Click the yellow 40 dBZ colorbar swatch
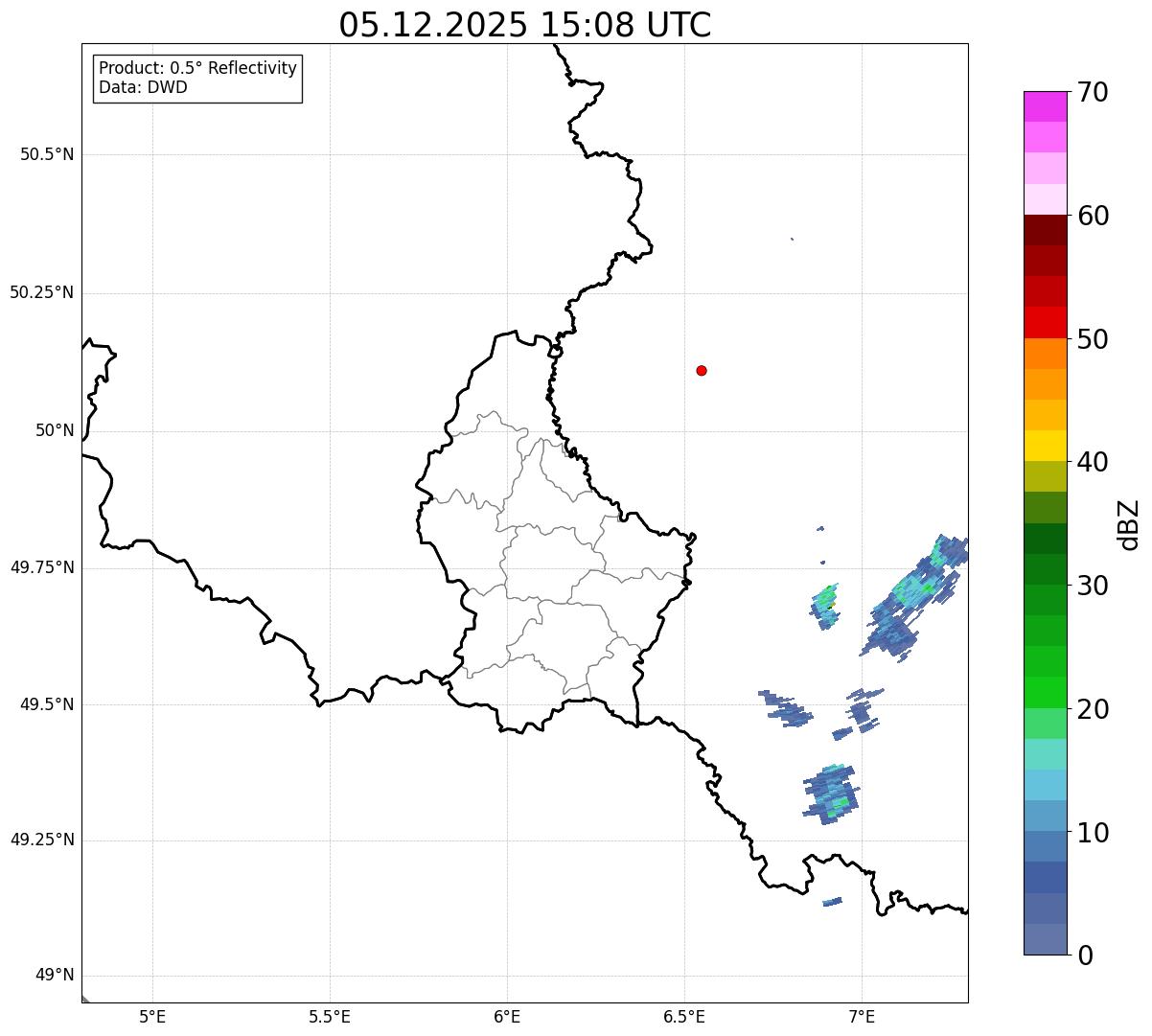The image size is (1152, 1036). click(x=1045, y=446)
